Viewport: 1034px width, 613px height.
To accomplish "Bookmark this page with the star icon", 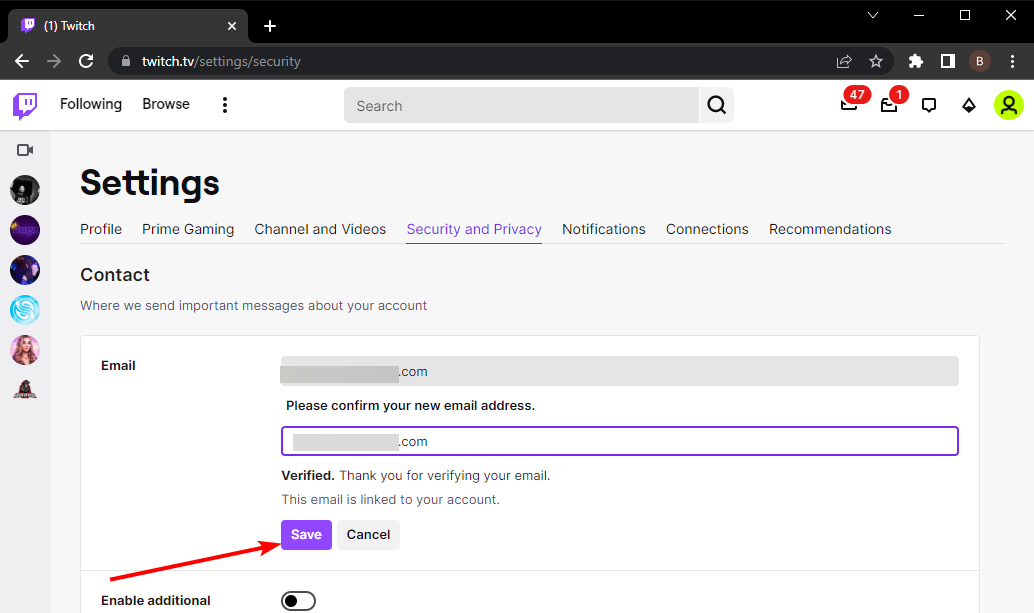I will 876,61.
